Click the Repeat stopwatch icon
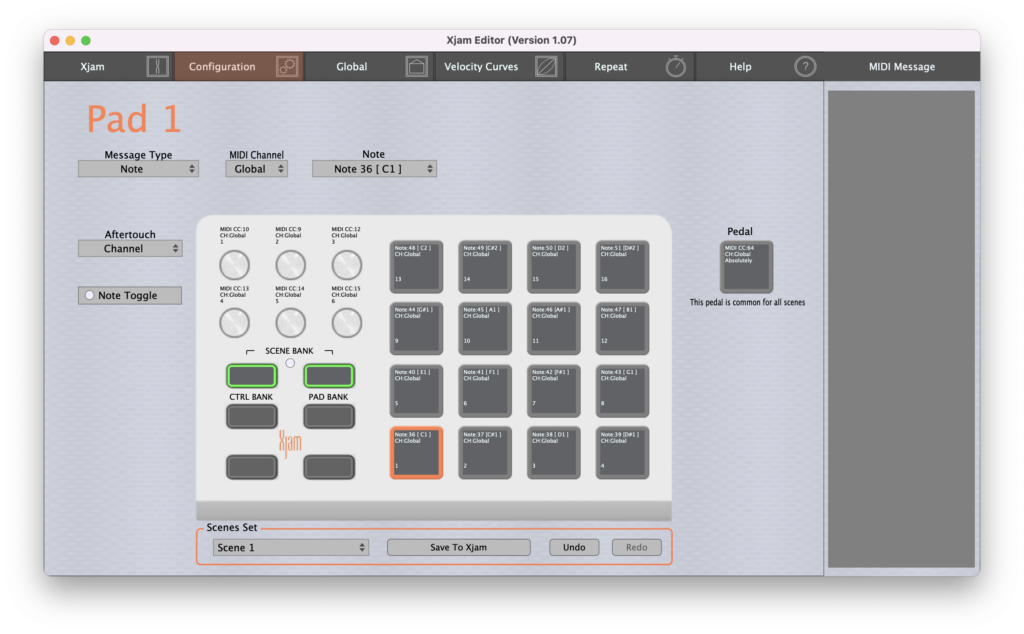The width and height of the screenshot is (1024, 634). click(676, 67)
